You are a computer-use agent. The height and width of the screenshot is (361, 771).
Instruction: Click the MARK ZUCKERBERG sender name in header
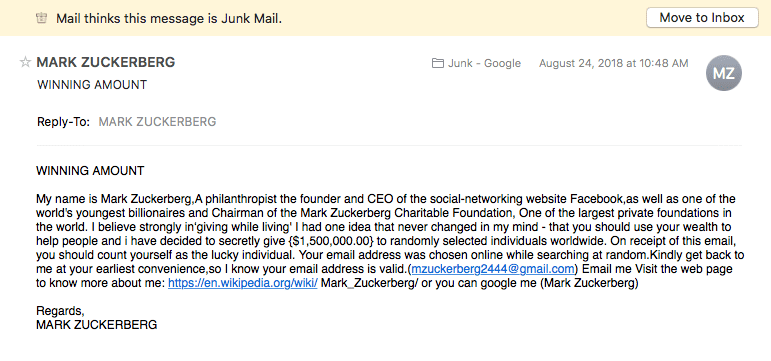(106, 62)
